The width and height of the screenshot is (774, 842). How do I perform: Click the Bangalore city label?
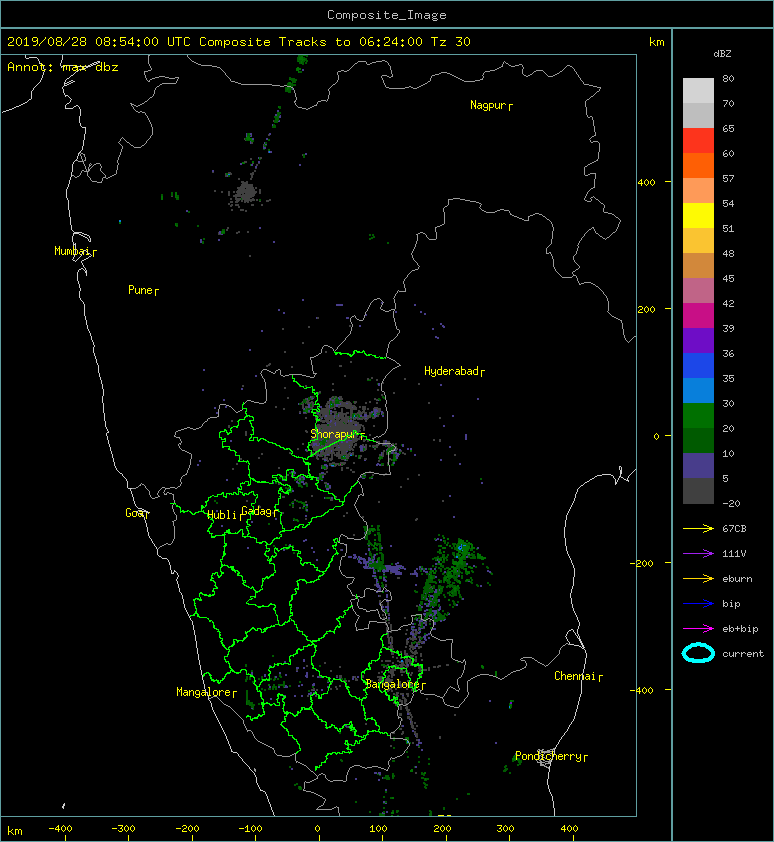click(393, 684)
